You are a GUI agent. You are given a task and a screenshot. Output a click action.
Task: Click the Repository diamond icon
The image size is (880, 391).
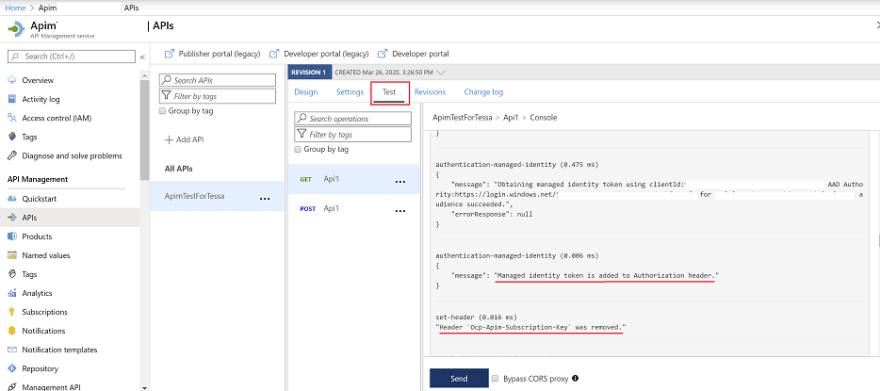[x=12, y=369]
